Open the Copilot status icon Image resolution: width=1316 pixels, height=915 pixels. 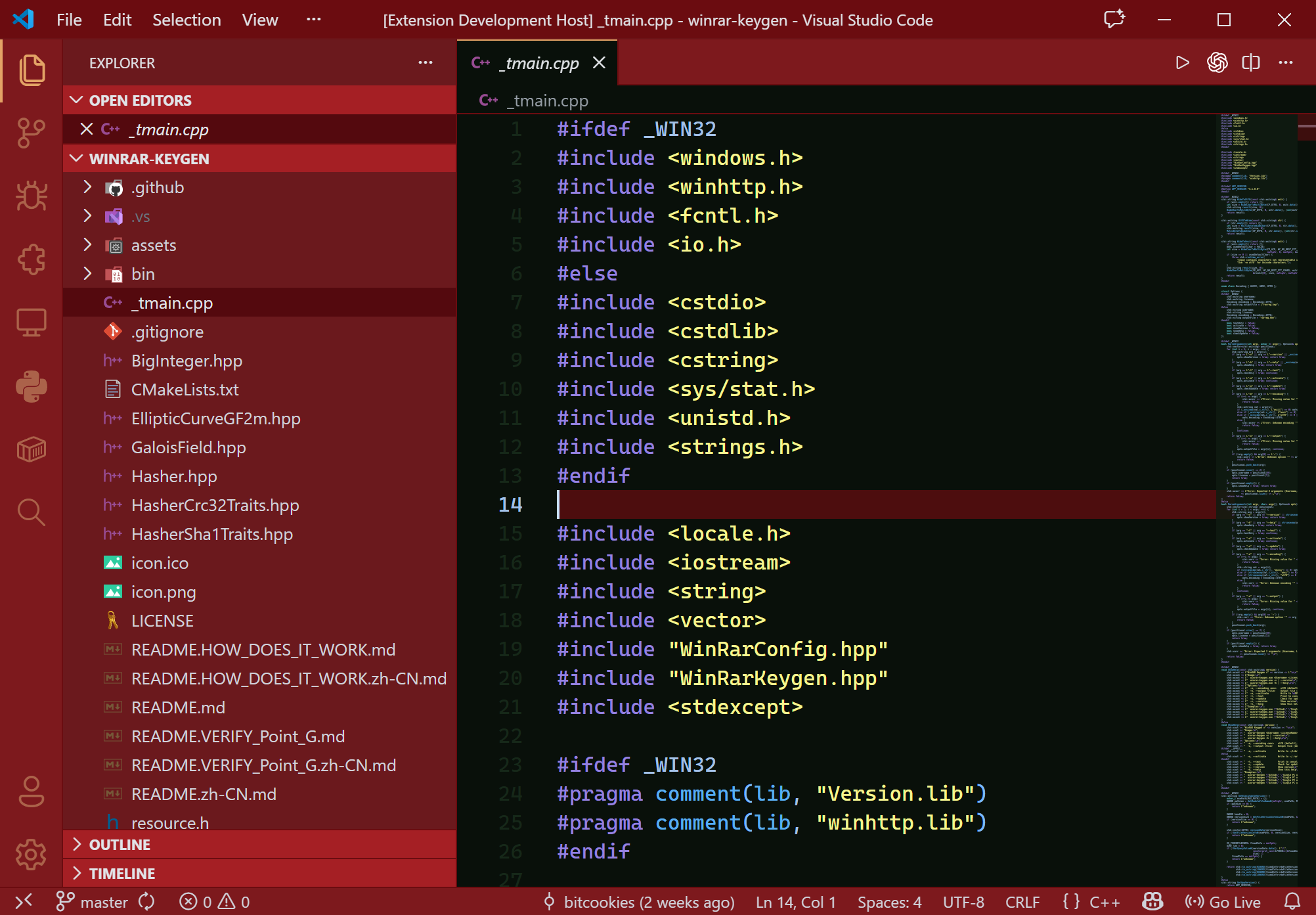(1152, 902)
